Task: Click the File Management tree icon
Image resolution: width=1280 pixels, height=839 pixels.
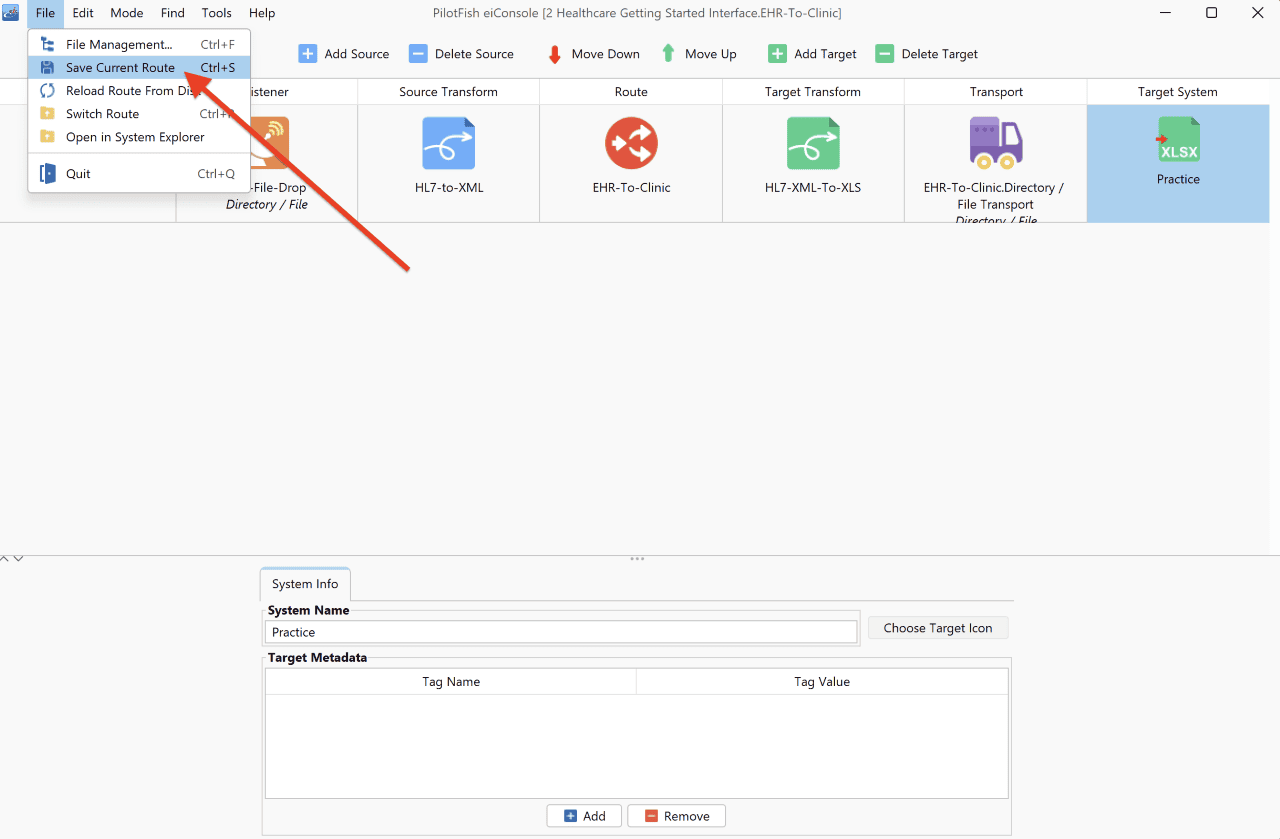Action: click(47, 44)
